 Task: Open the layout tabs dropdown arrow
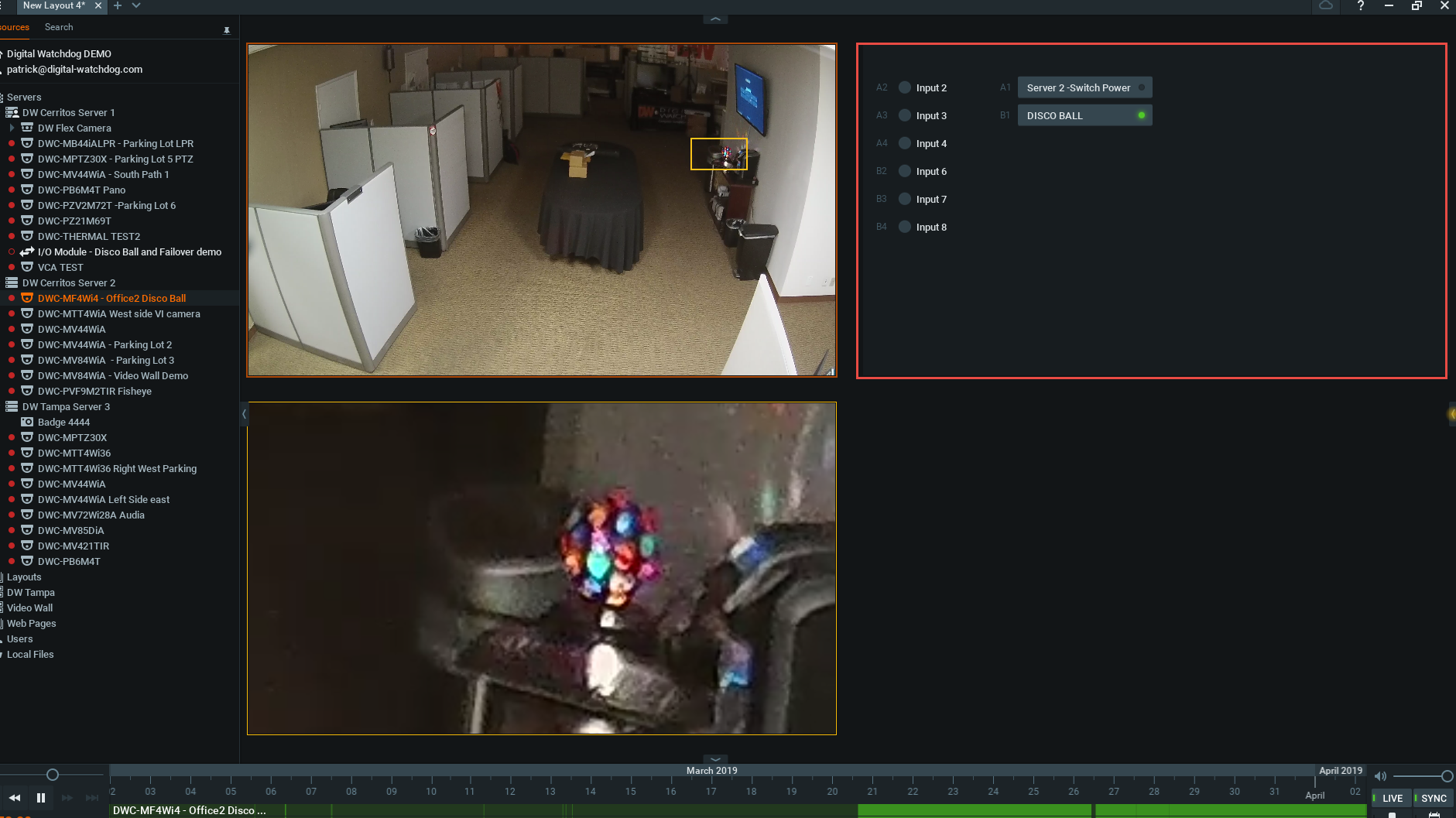(136, 5)
